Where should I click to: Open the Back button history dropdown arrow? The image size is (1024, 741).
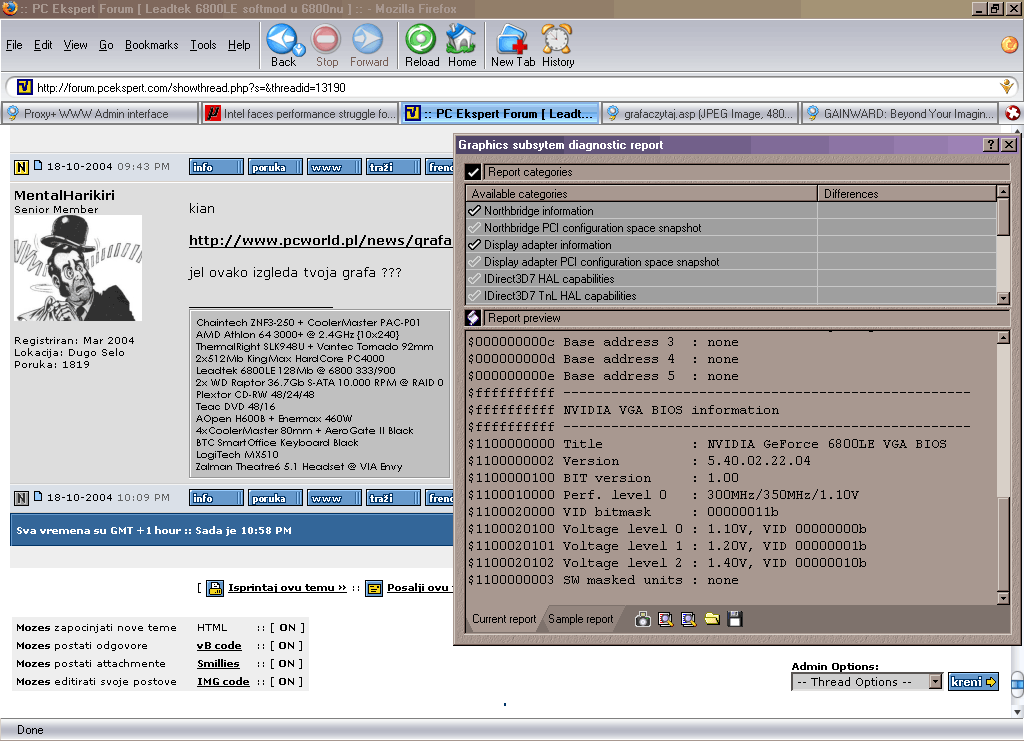[x=299, y=48]
